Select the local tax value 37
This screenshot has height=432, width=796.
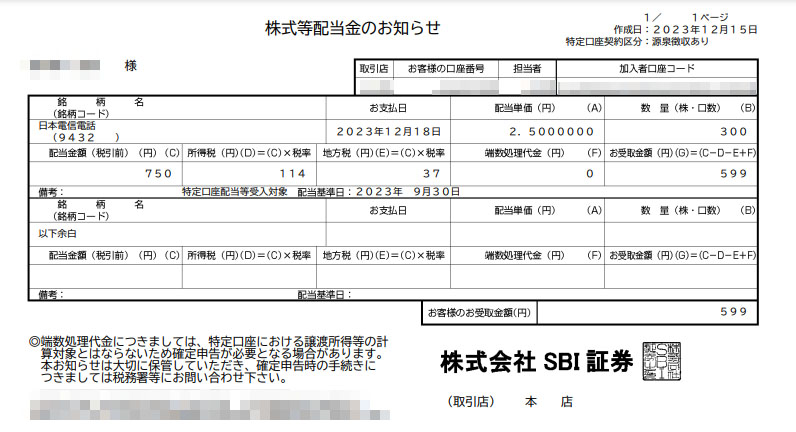[431, 173]
